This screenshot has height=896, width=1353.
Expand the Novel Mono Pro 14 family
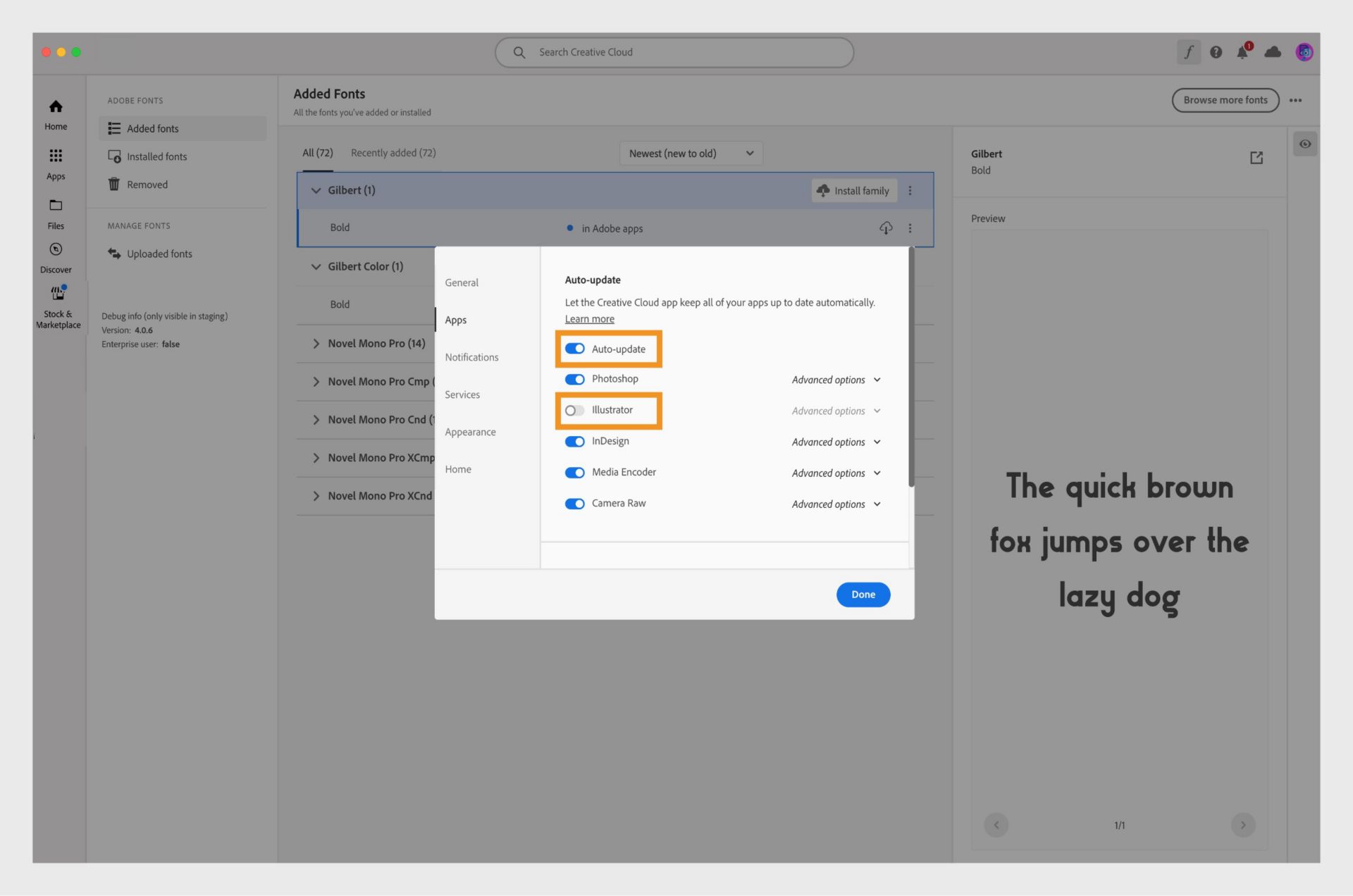[316, 342]
